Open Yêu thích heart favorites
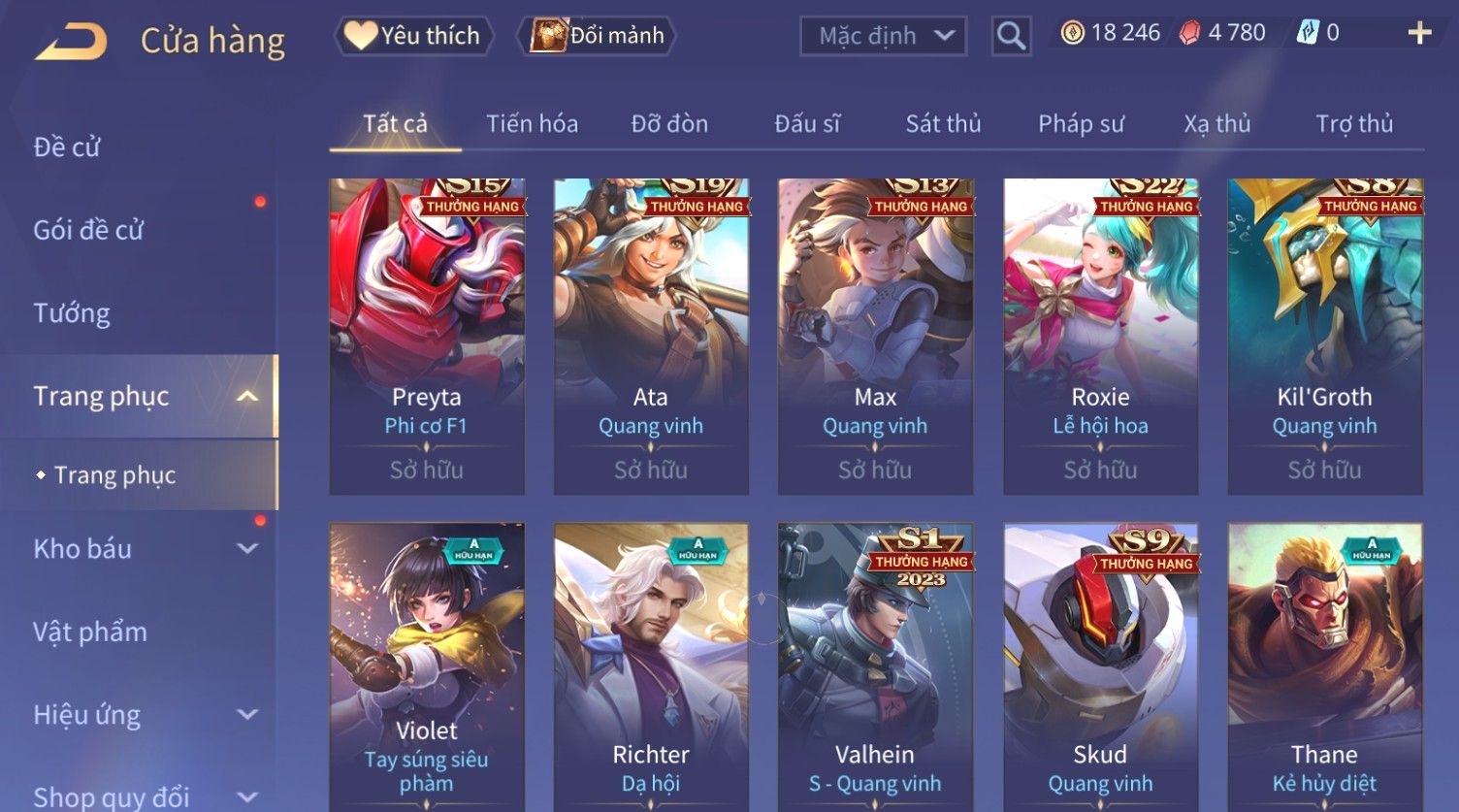The height and width of the screenshot is (812, 1459). click(413, 36)
